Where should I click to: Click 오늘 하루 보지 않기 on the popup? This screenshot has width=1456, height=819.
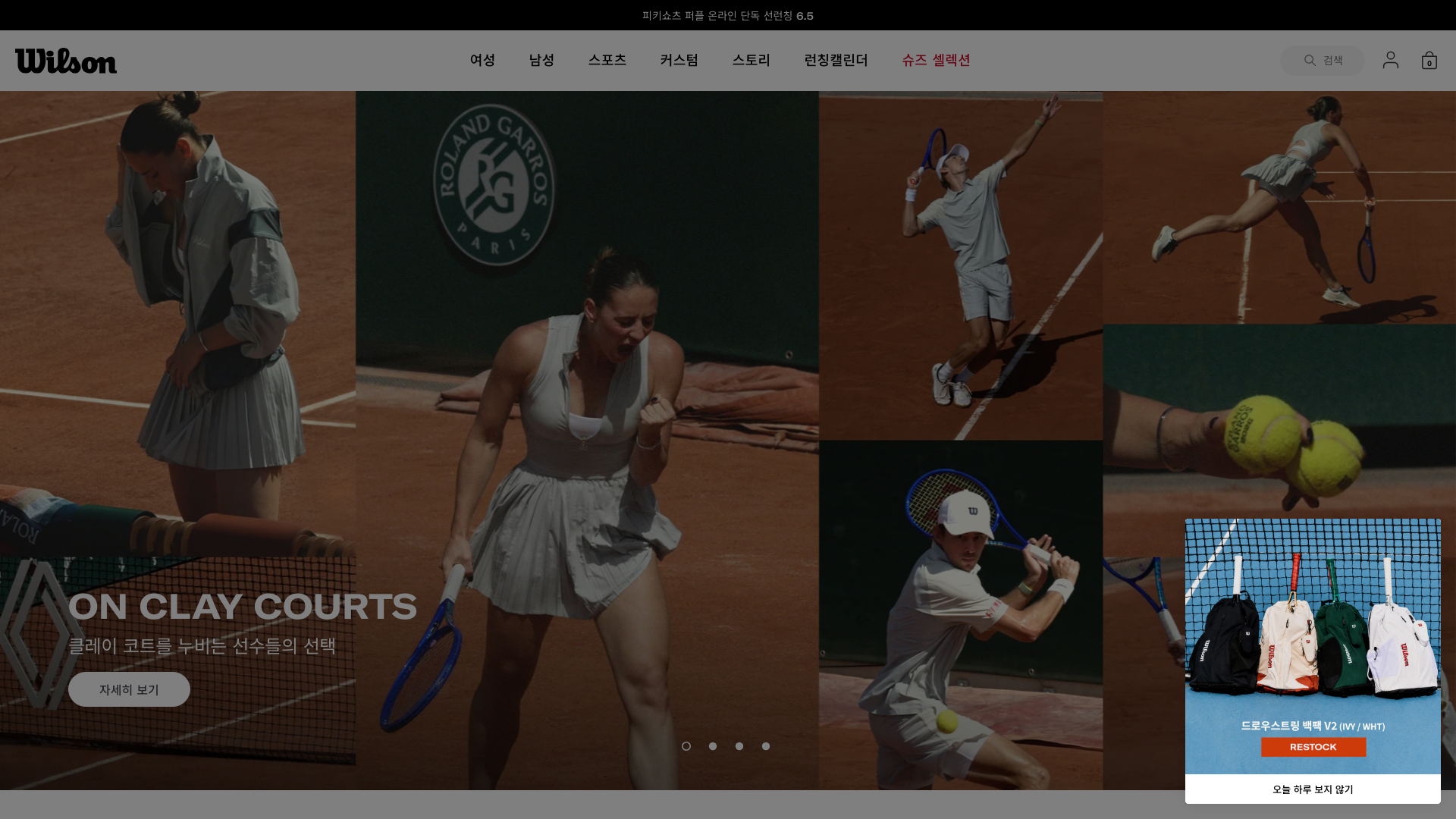[x=1313, y=789]
